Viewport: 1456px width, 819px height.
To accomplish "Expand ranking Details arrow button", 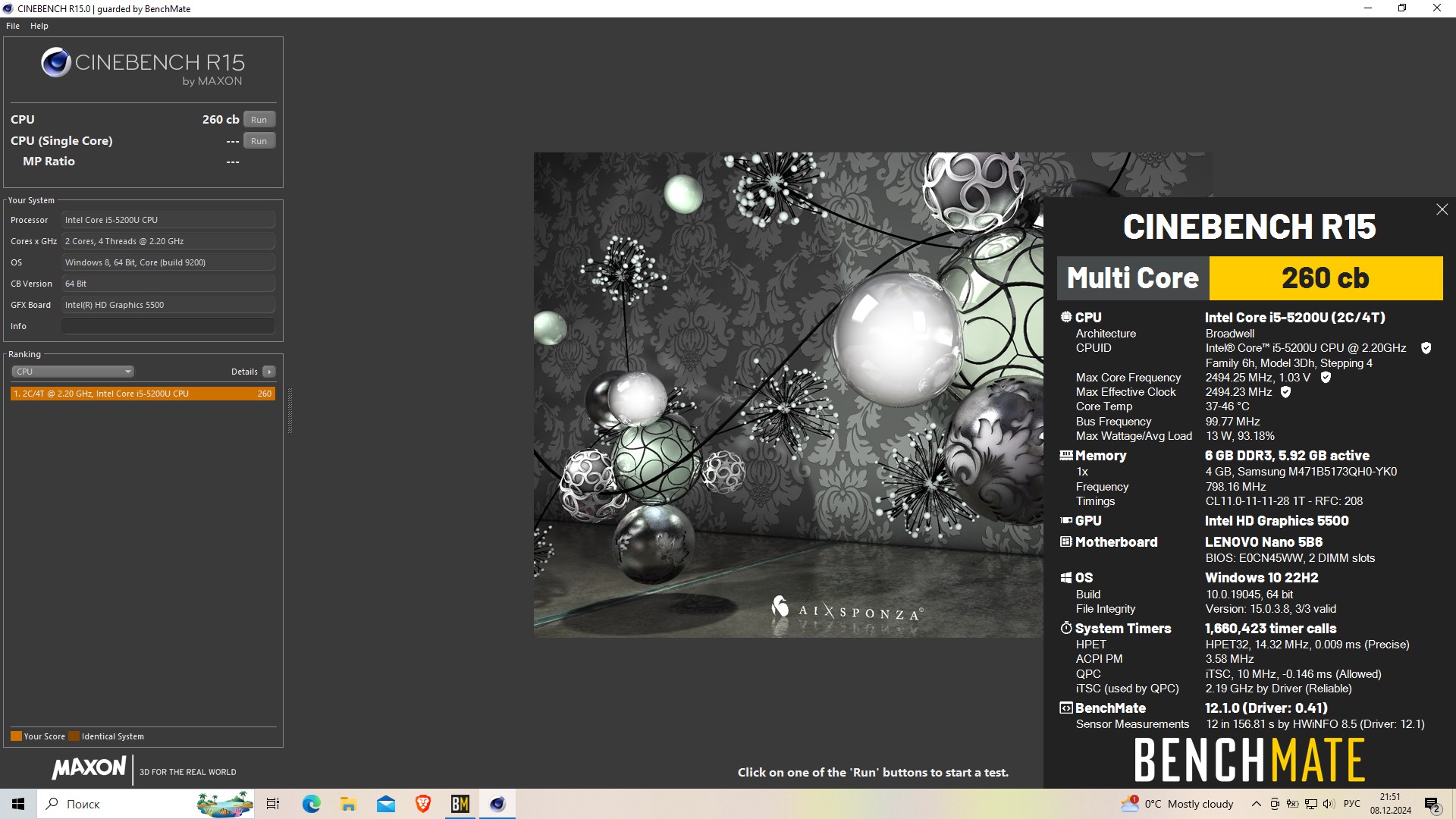I will tap(269, 372).
